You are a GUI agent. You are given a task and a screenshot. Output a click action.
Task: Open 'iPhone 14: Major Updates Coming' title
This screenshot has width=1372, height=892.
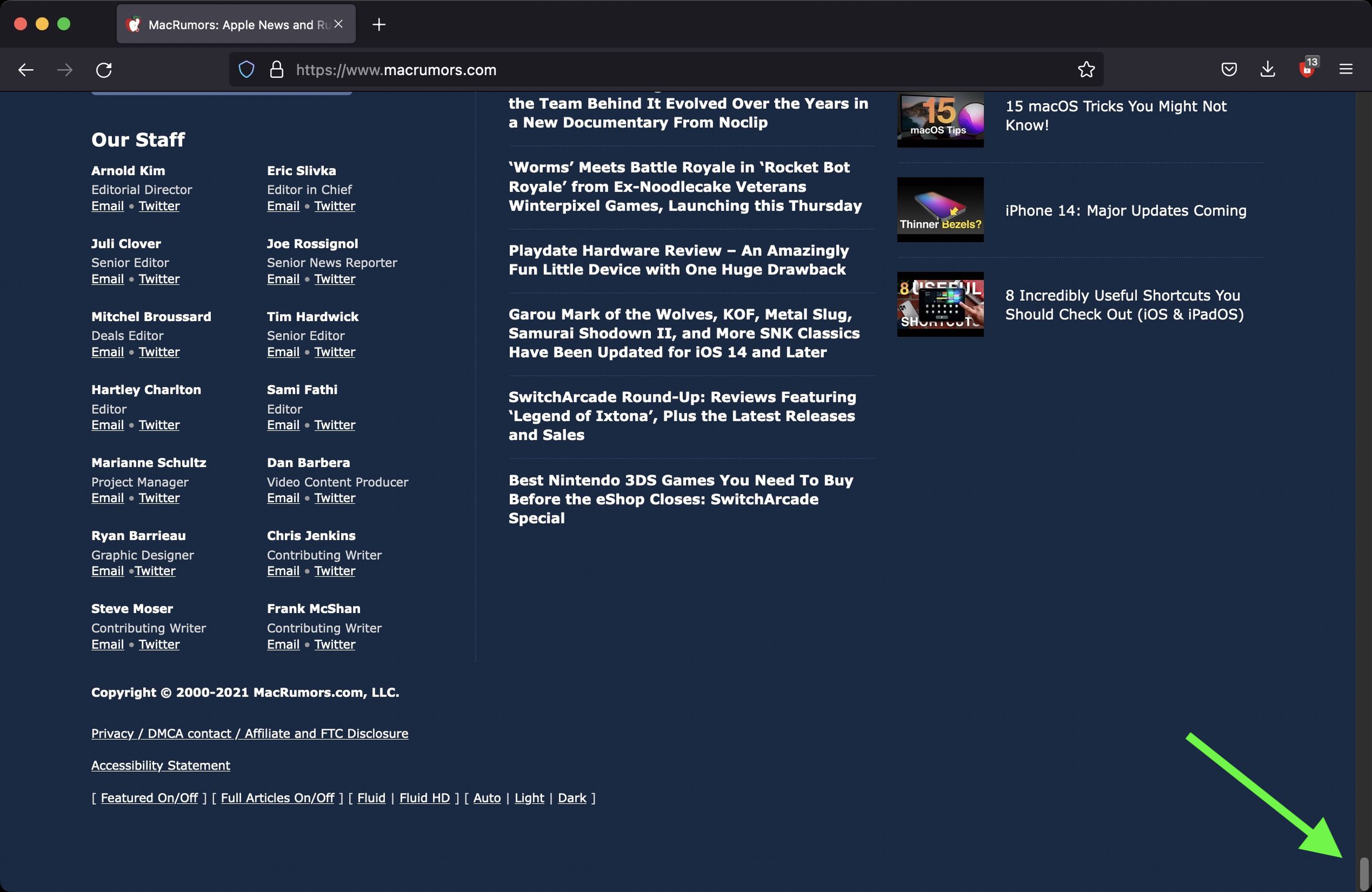1125,210
